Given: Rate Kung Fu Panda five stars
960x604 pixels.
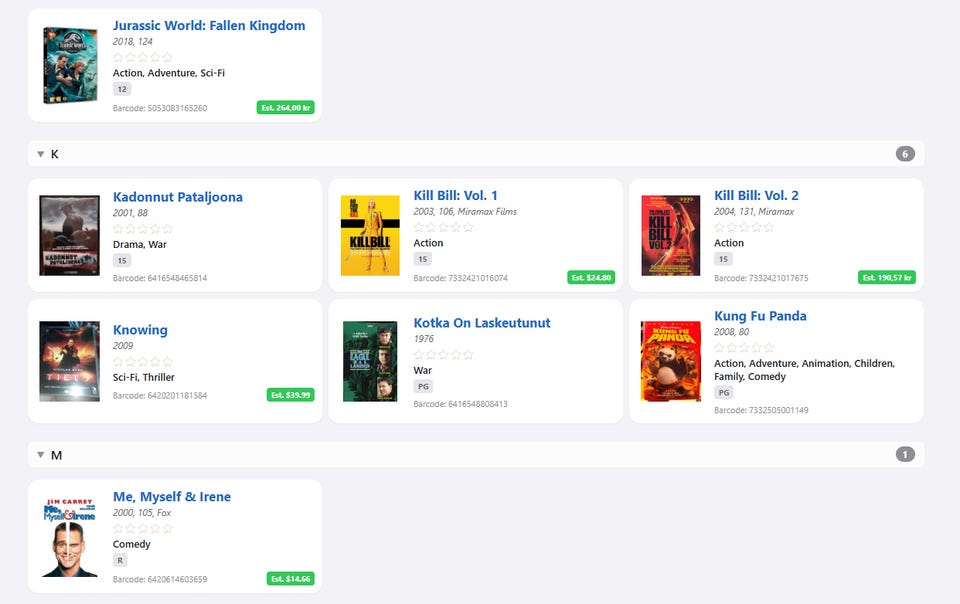Looking at the screenshot, I should (768, 348).
